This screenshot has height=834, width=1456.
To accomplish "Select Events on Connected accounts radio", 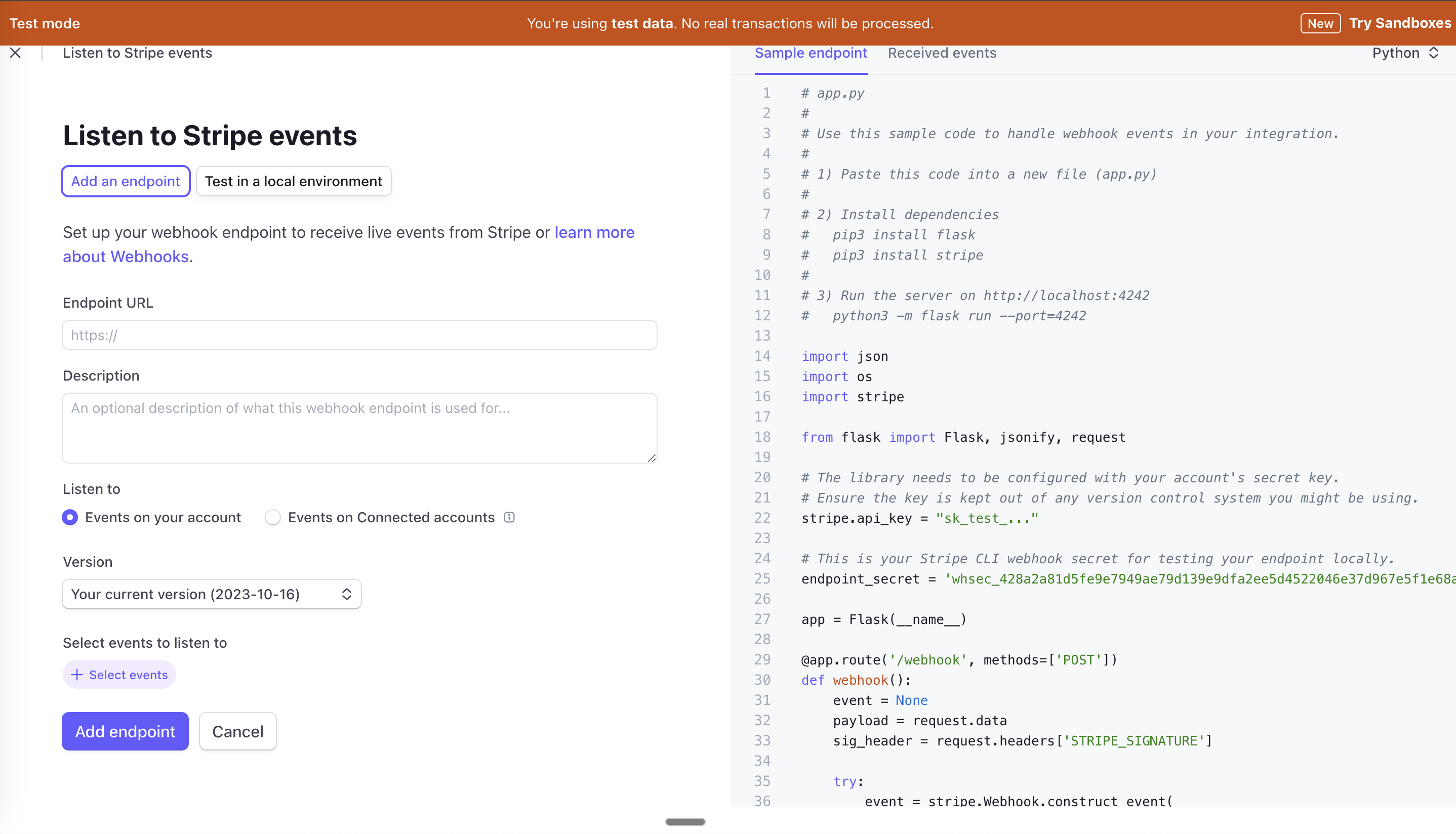I will tap(273, 517).
